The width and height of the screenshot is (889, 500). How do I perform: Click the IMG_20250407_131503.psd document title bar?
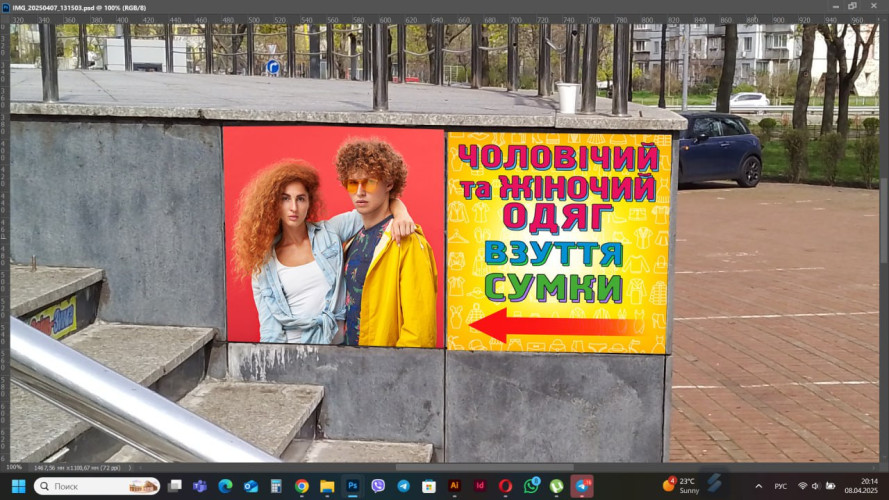tap(70, 6)
